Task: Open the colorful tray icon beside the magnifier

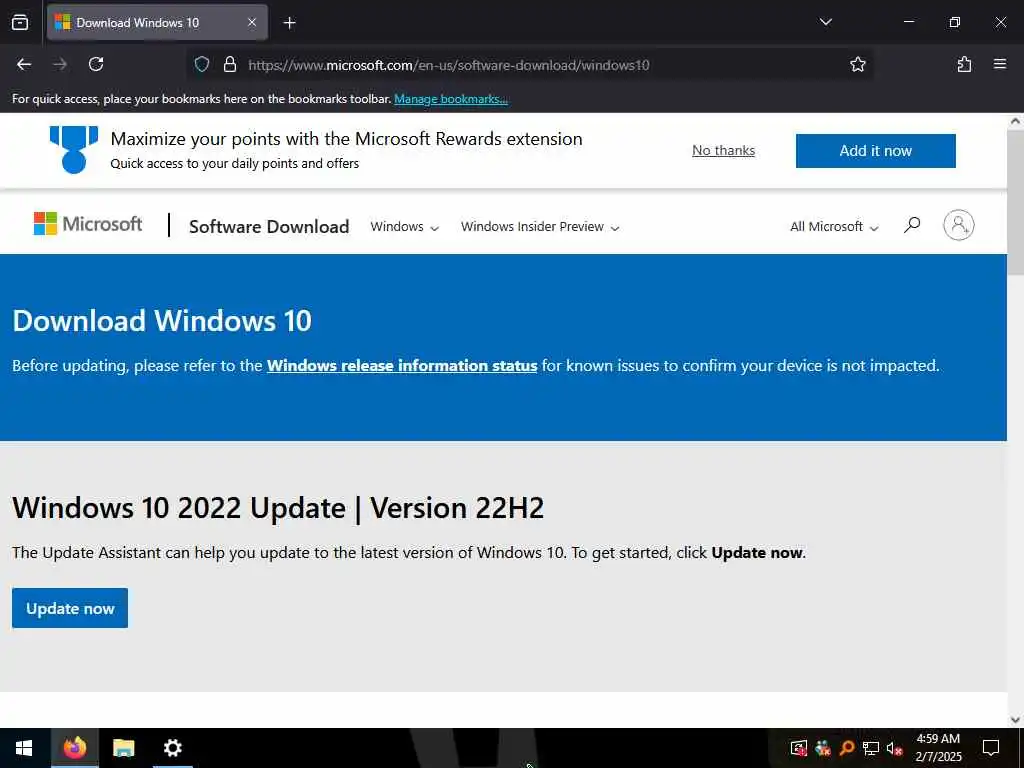Action: (x=823, y=748)
